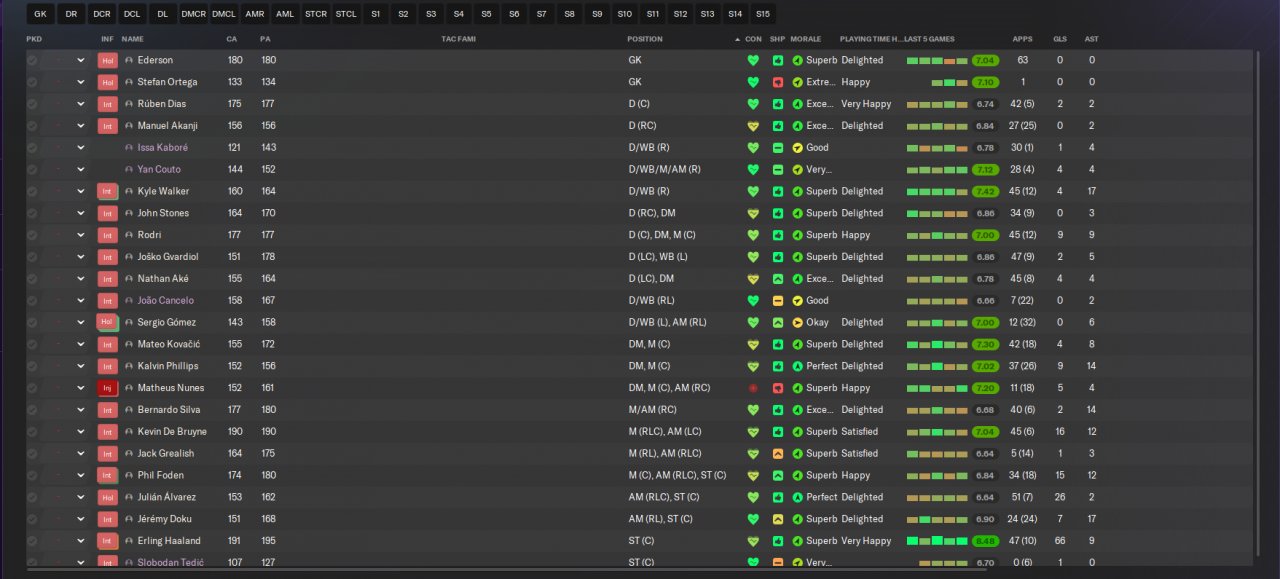Screen dimensions: 1280x579
Task: Open Slobodan Tedić's player name link
Action: click(171, 563)
